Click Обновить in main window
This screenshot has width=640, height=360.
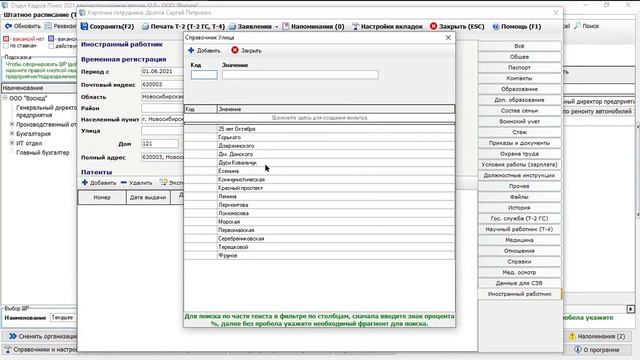coord(23,26)
